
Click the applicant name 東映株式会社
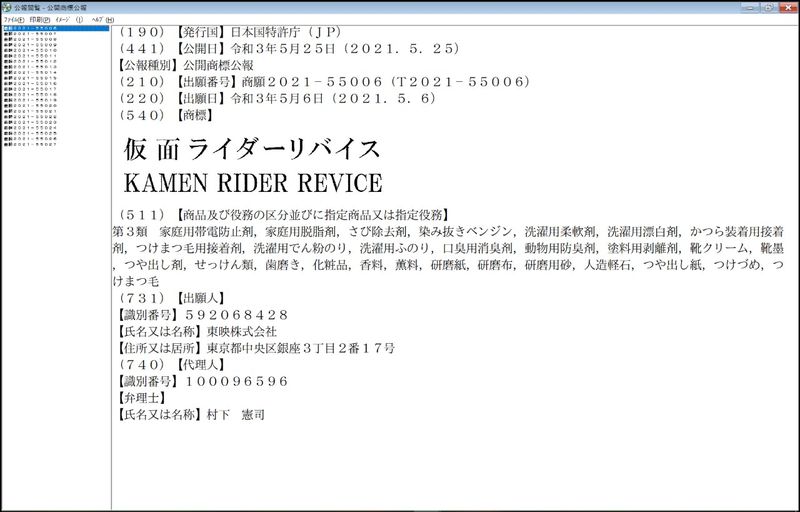242,331
